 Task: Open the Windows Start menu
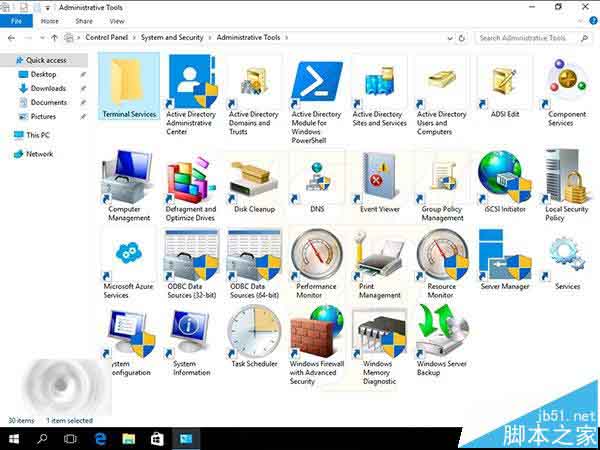(14, 439)
